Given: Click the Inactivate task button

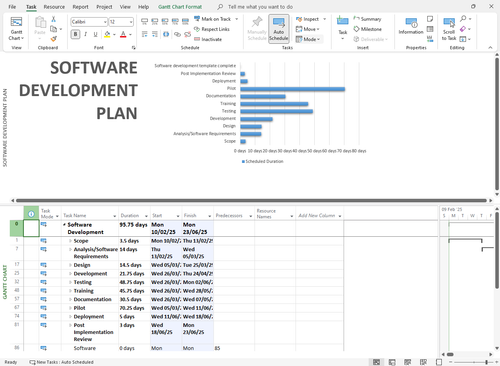Looking at the screenshot, I should point(208,39).
